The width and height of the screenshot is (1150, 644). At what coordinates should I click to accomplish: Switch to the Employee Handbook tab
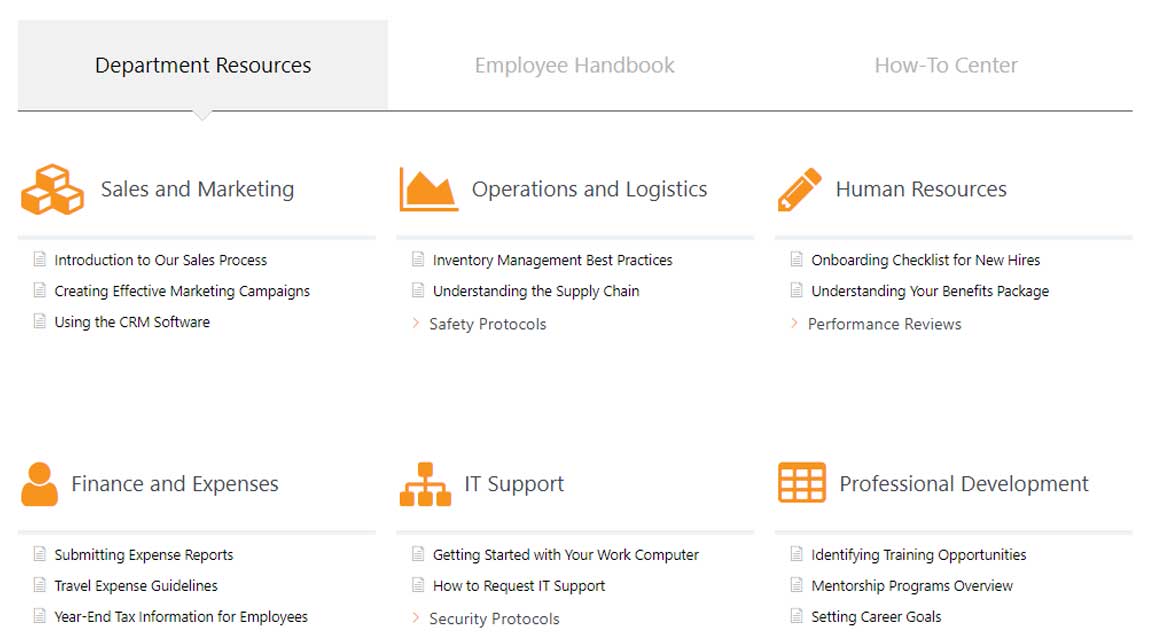click(x=574, y=66)
